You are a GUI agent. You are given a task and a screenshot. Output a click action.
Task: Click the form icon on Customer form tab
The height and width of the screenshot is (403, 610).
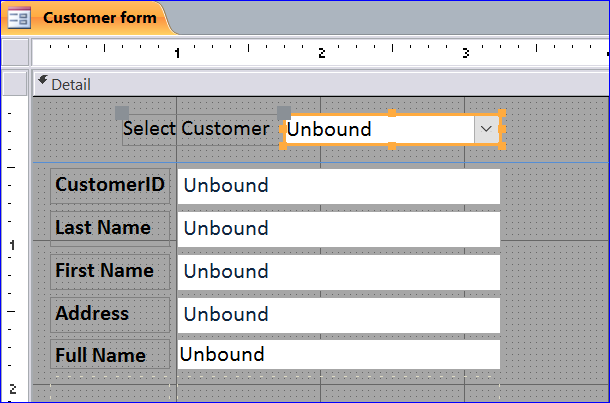19,18
